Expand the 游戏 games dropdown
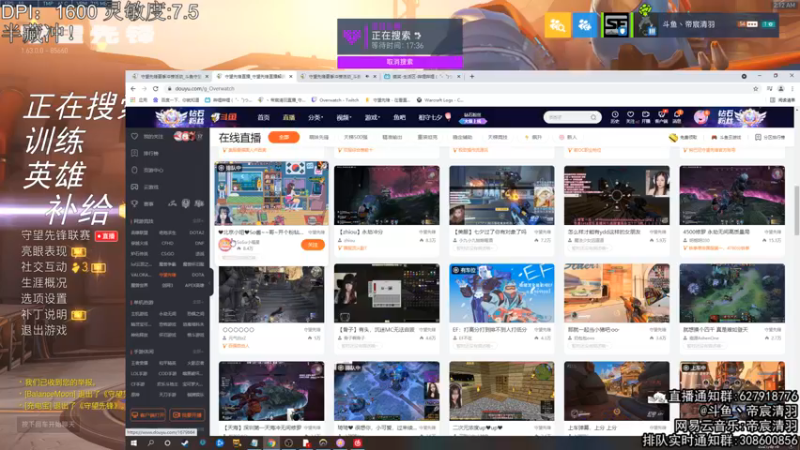Image resolution: width=800 pixels, height=450 pixels. (x=372, y=117)
